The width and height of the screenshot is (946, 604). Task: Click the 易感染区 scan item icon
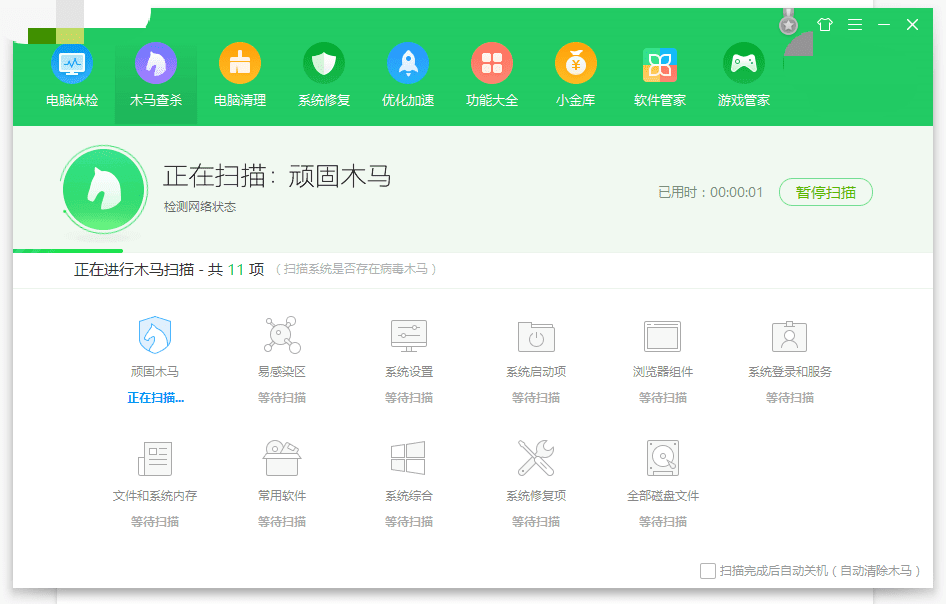tap(282, 335)
